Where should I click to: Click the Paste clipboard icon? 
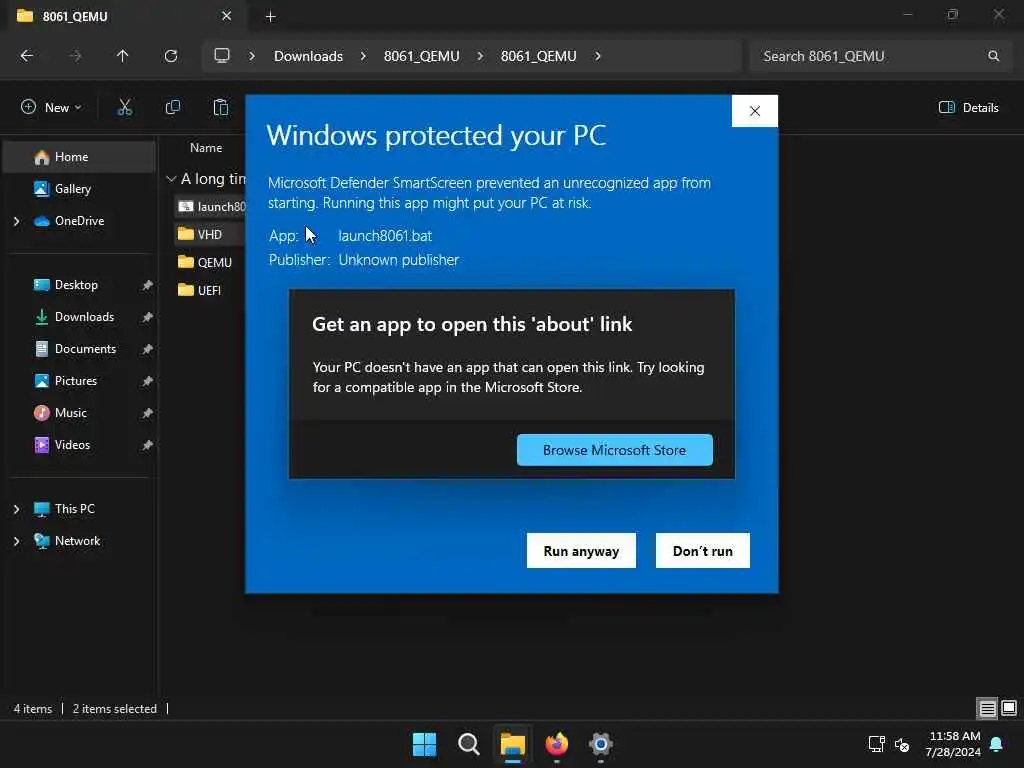coord(221,107)
